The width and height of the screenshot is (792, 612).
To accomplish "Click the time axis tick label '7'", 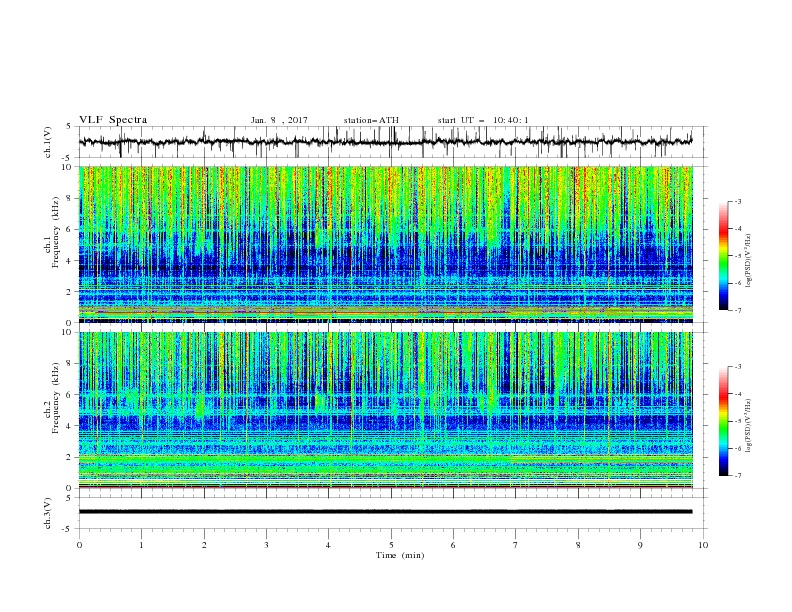I will (x=516, y=545).
